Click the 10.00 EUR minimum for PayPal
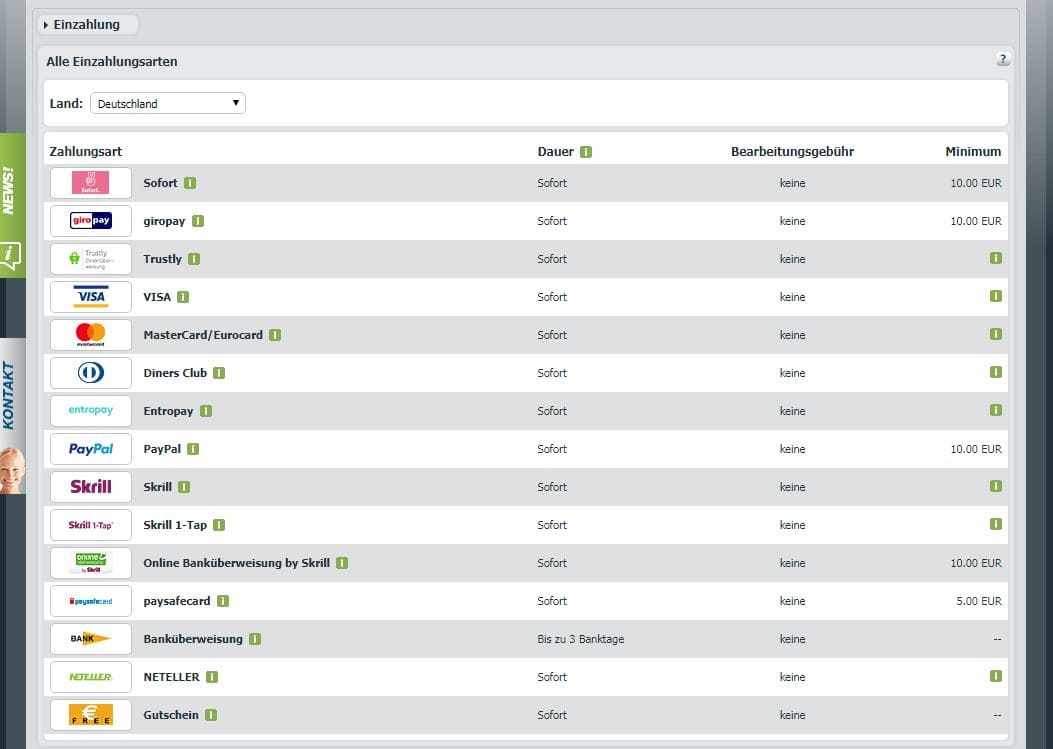Screen dimensions: 1053x749 tap(976, 449)
